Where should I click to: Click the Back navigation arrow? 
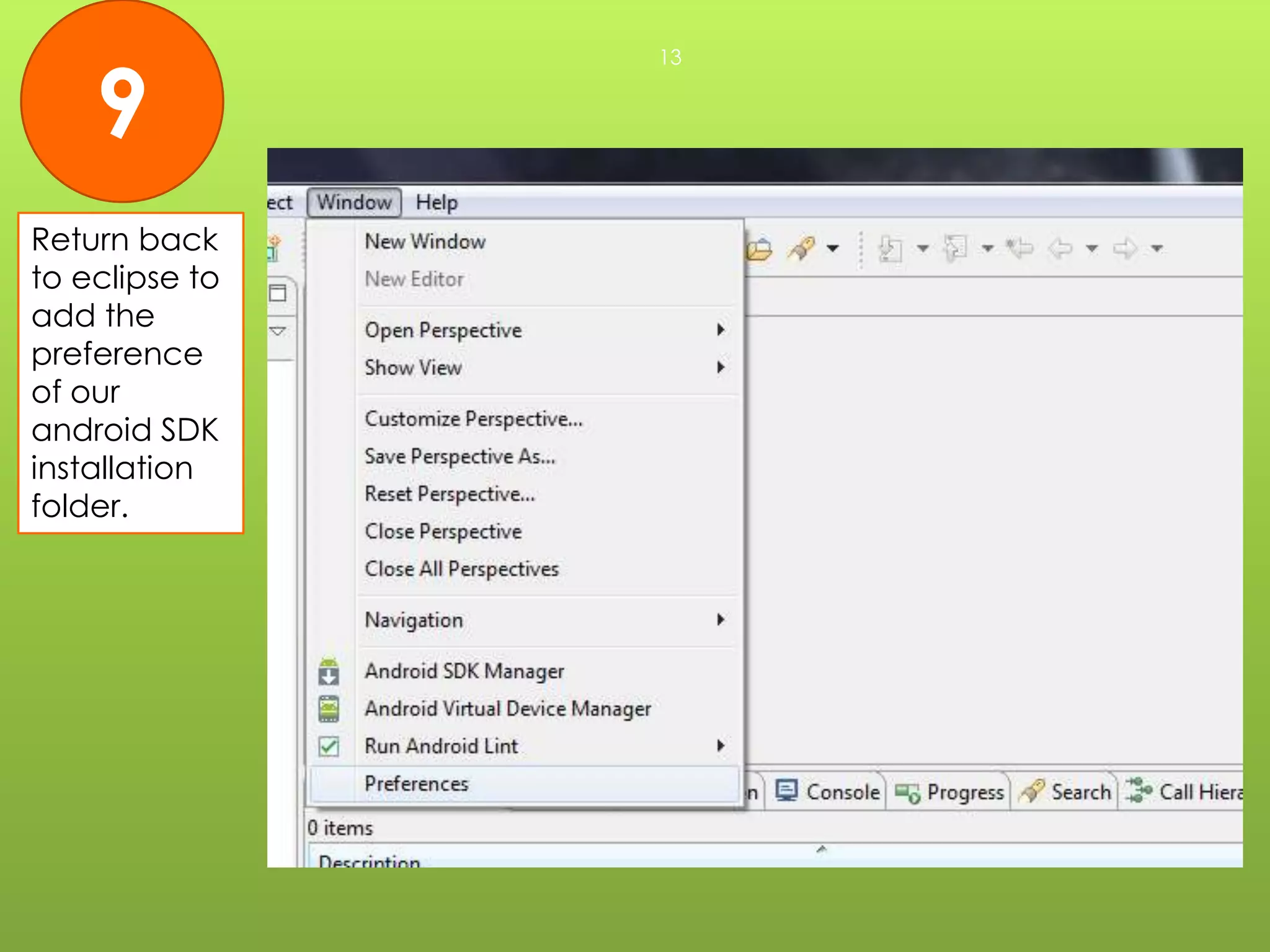(1060, 249)
